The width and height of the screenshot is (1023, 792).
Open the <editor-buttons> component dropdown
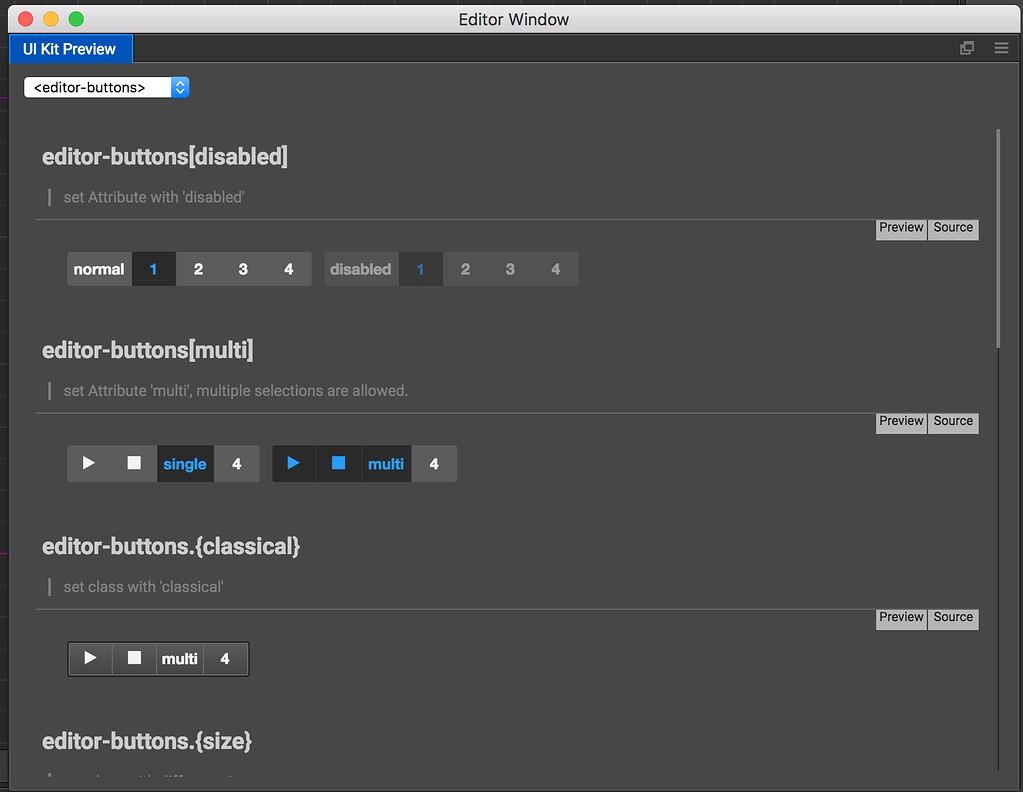pyautogui.click(x=106, y=87)
